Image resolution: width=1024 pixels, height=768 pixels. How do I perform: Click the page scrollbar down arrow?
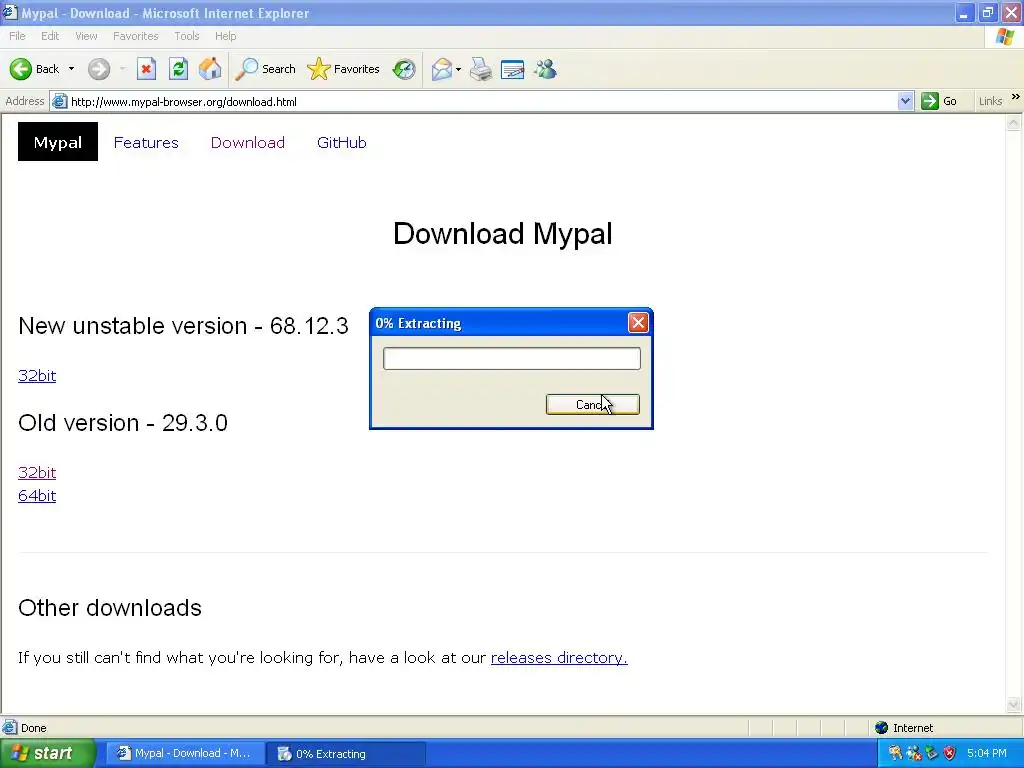[1014, 704]
